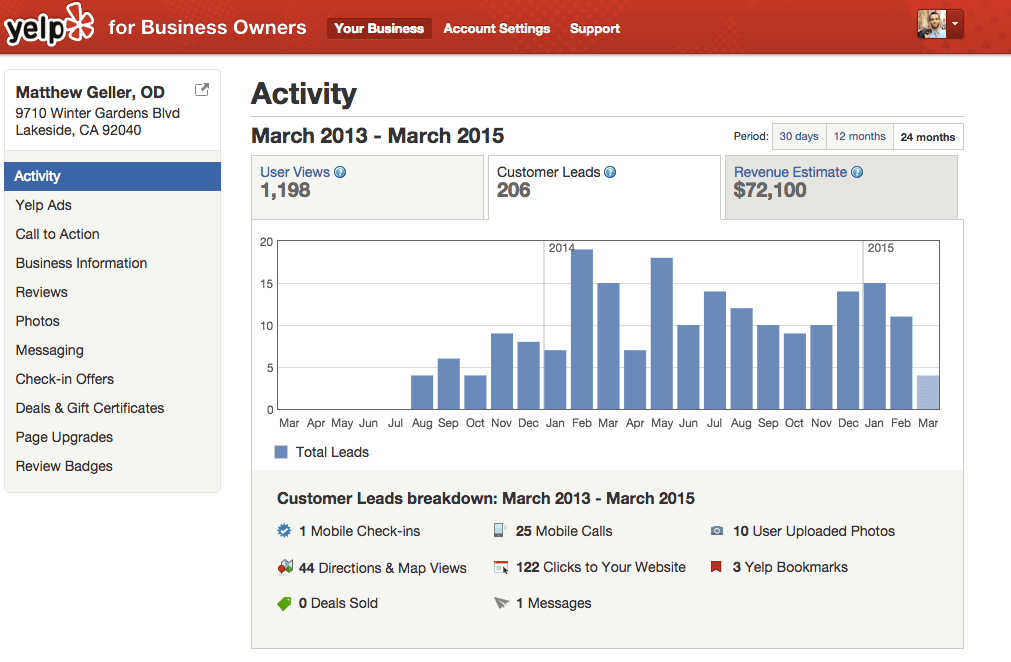Open the user account dropdown arrow

click(955, 24)
